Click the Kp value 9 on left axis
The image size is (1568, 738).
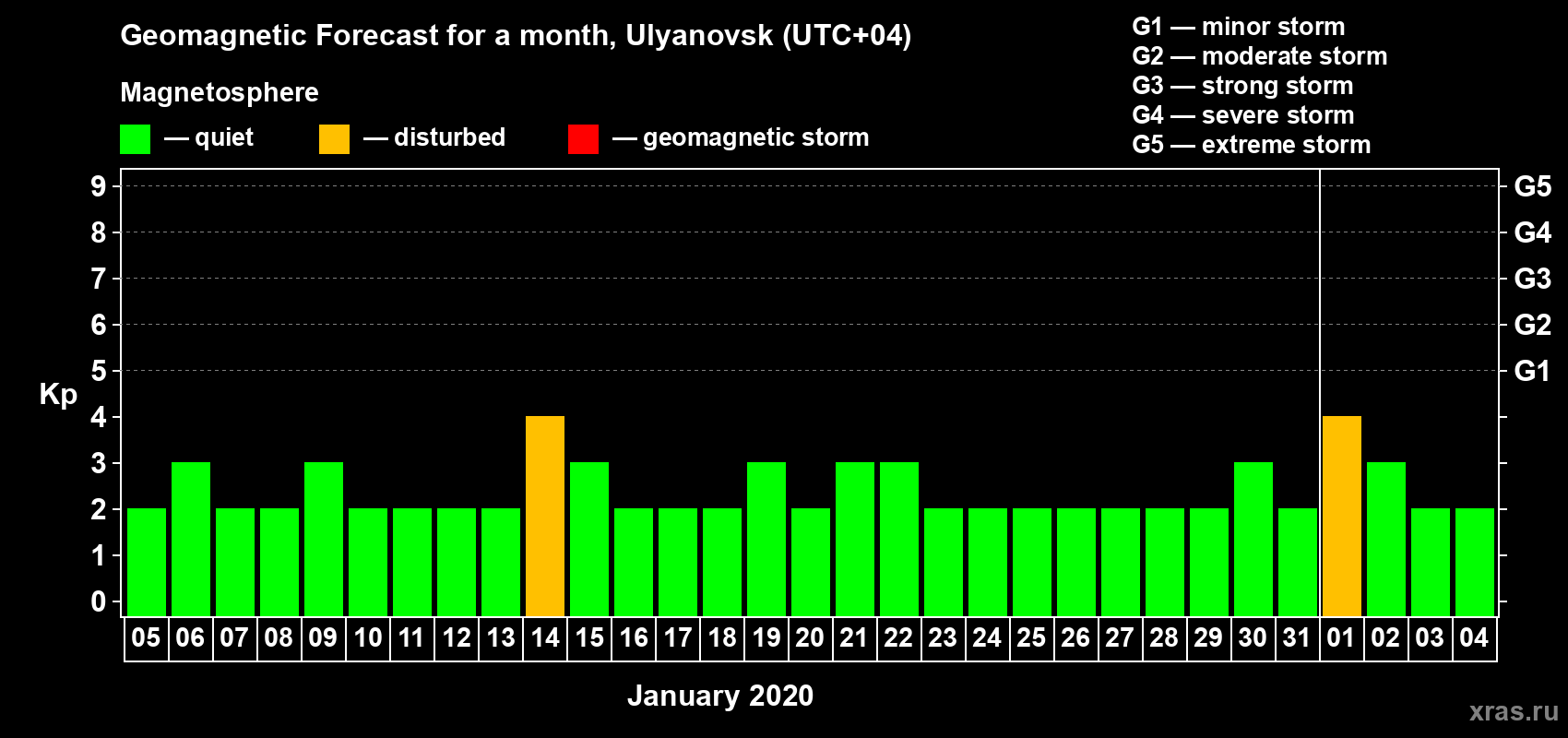pyautogui.click(x=99, y=186)
